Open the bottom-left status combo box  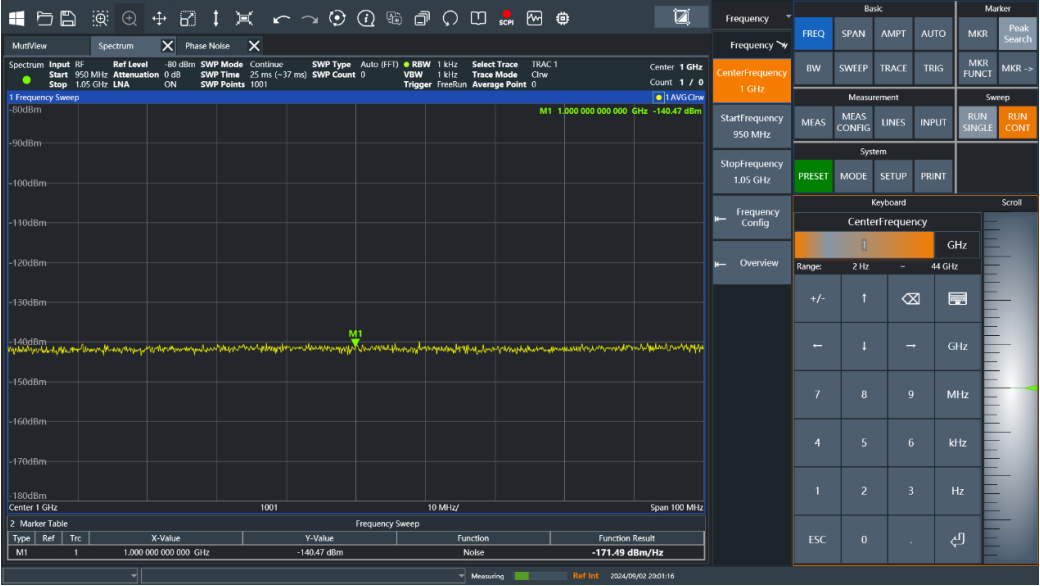(x=70, y=575)
